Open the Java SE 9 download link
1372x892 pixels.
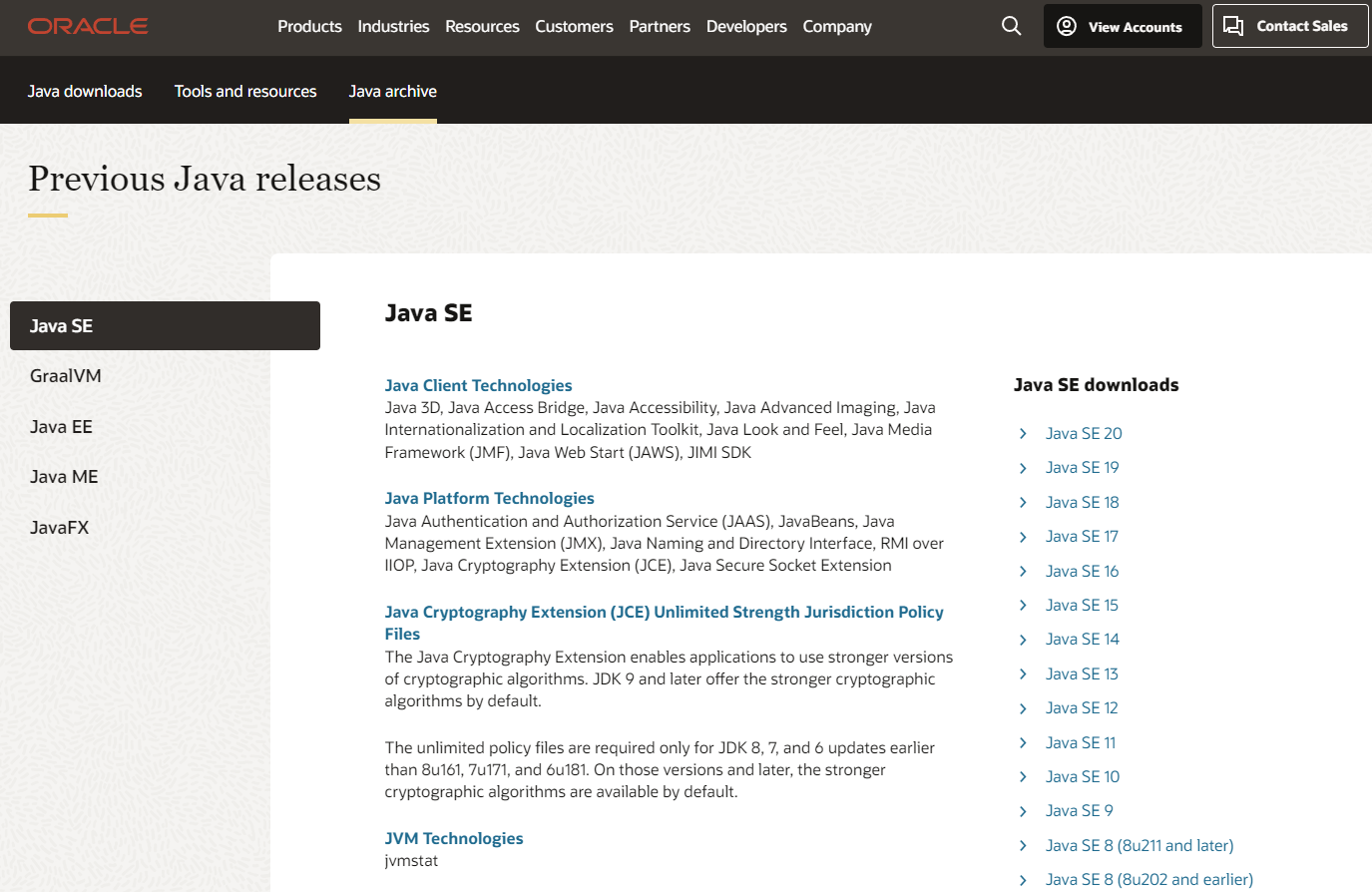(x=1080, y=811)
